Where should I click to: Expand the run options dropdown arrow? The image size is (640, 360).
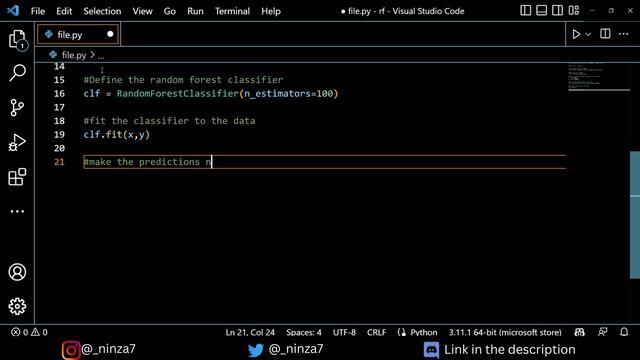(588, 35)
